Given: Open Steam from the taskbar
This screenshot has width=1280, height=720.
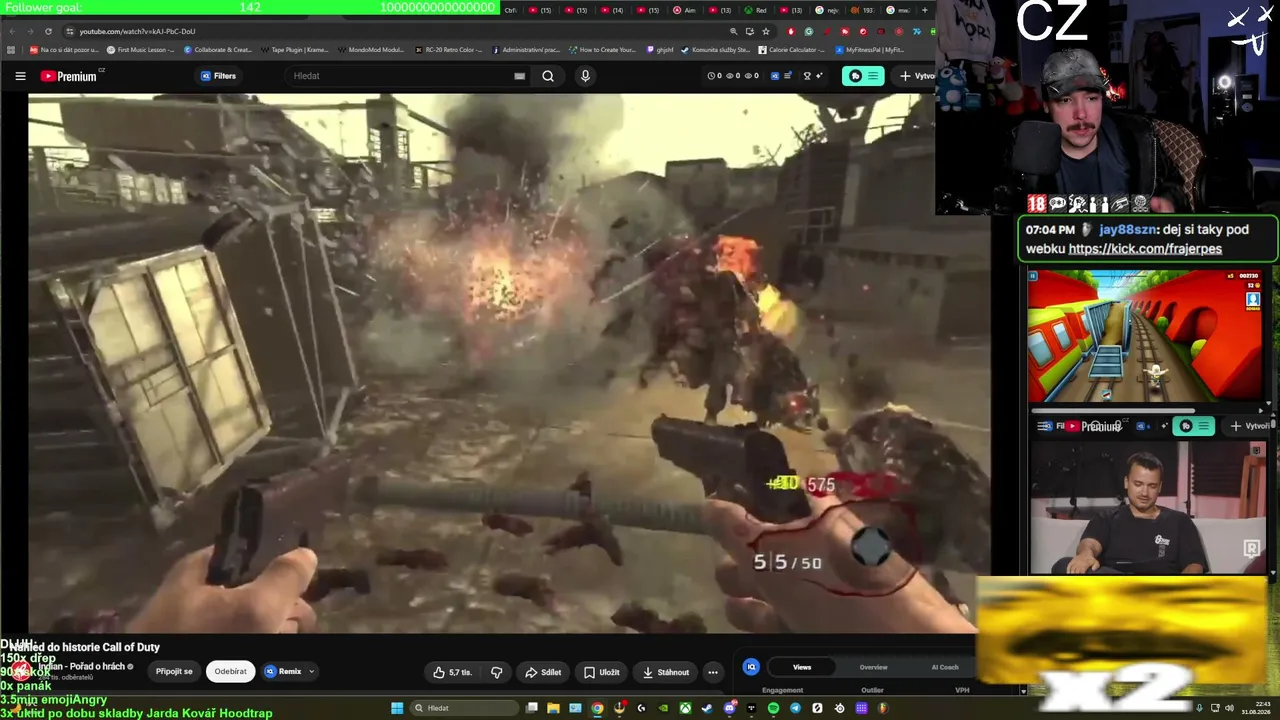Looking at the screenshot, I should (707, 708).
